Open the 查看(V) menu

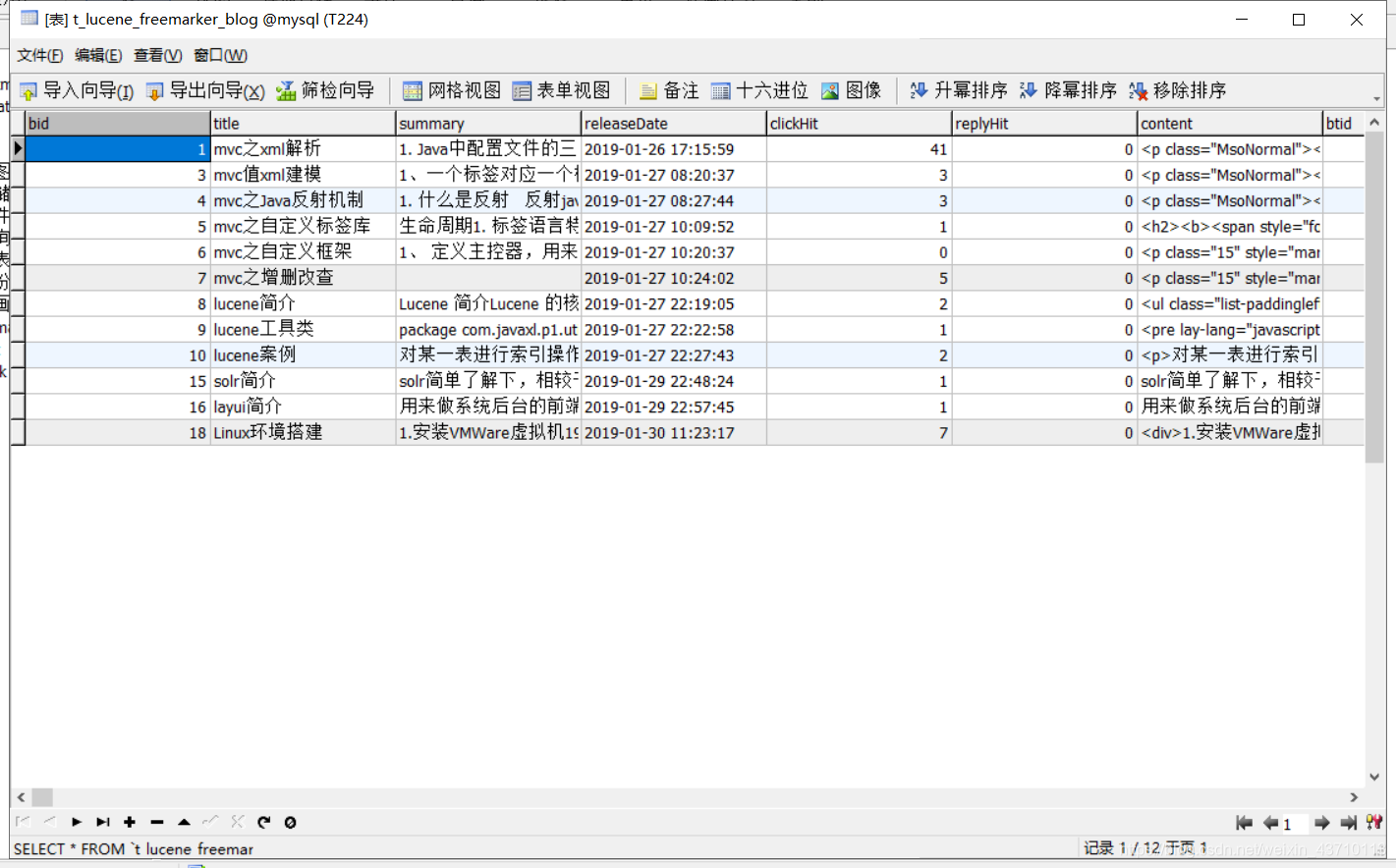point(158,55)
